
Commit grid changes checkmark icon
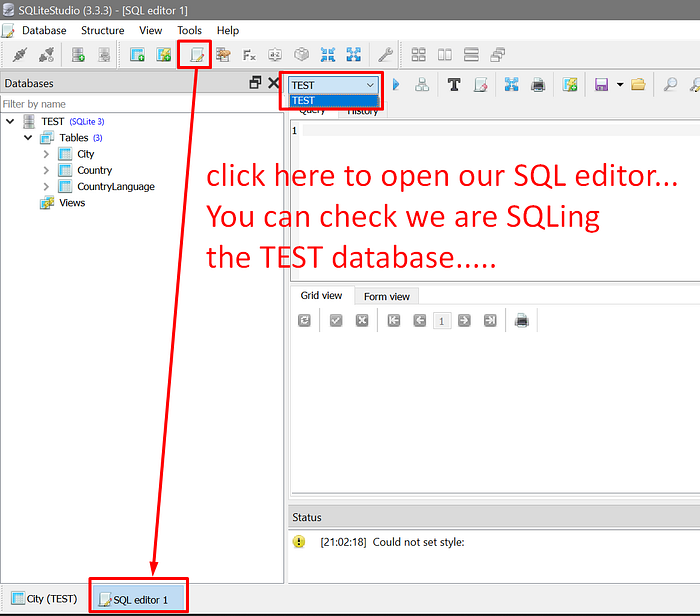[x=336, y=320]
